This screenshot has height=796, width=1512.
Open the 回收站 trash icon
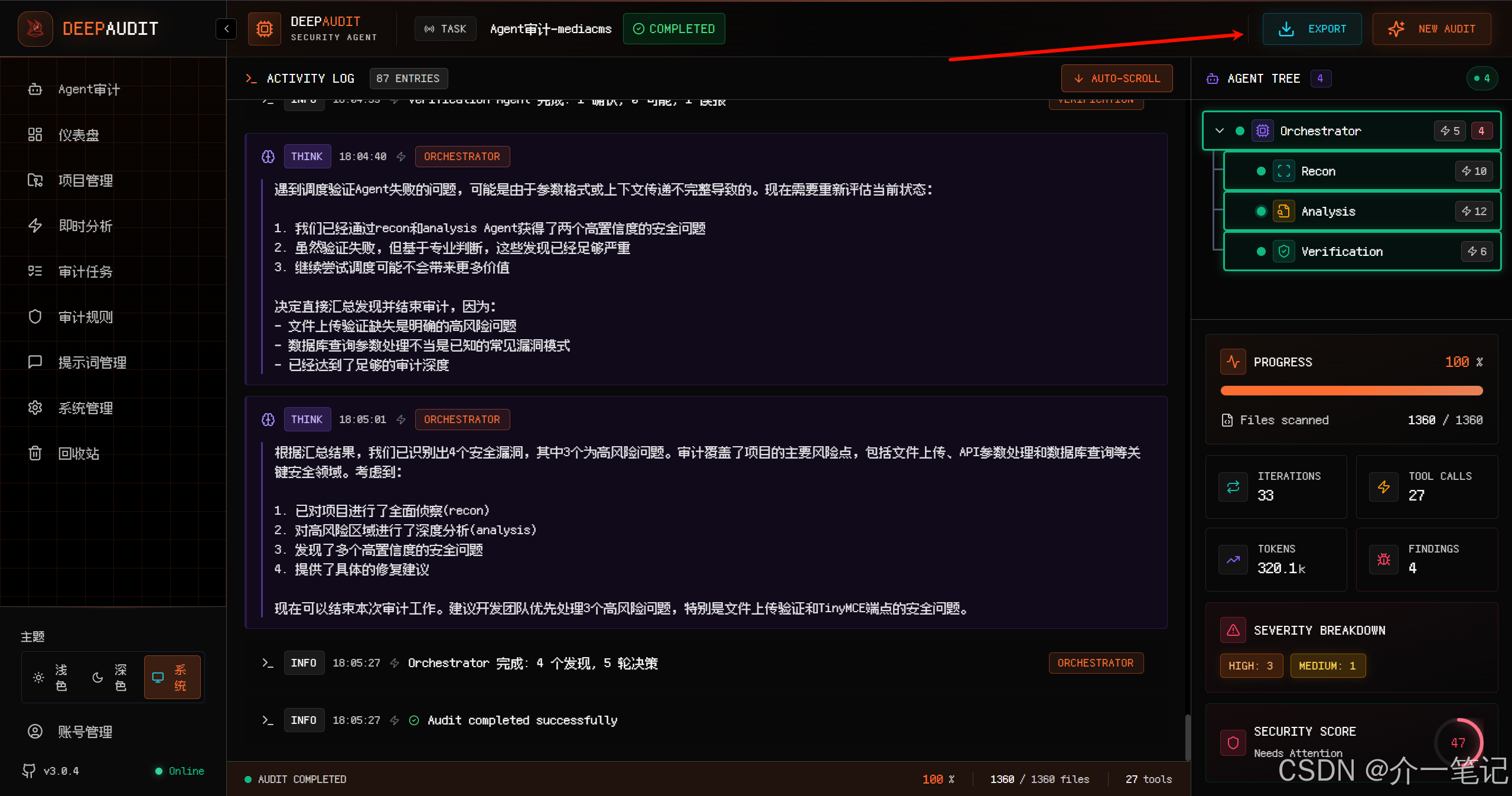pyautogui.click(x=35, y=453)
